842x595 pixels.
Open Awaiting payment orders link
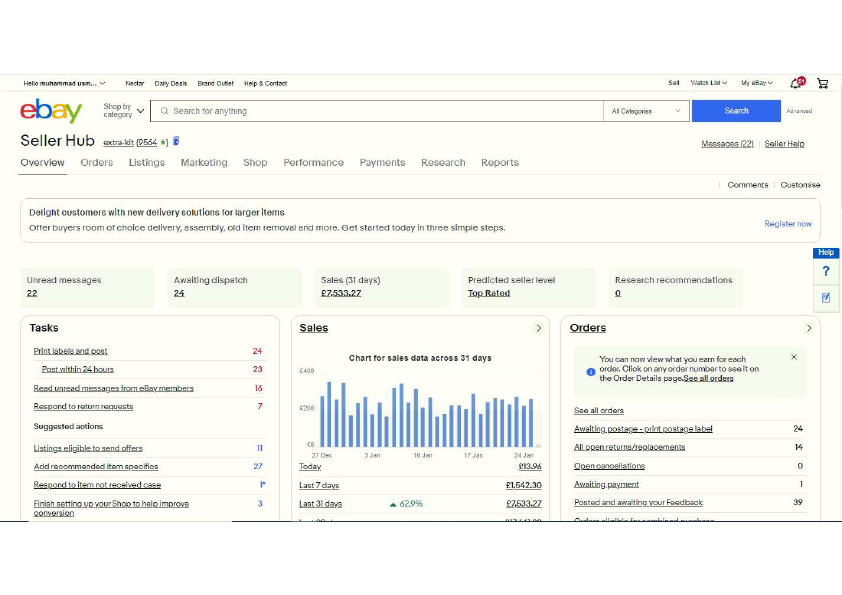coord(606,484)
